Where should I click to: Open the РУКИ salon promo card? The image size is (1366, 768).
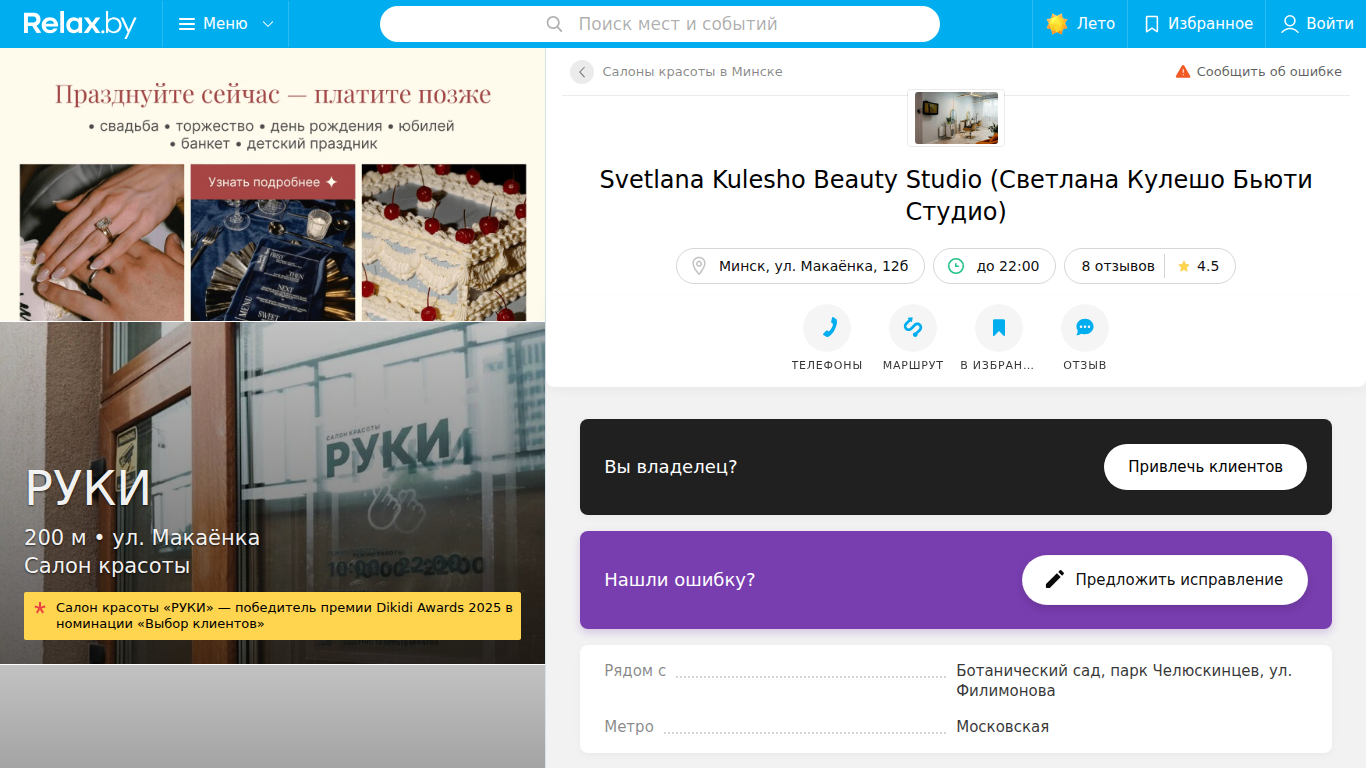pos(272,493)
